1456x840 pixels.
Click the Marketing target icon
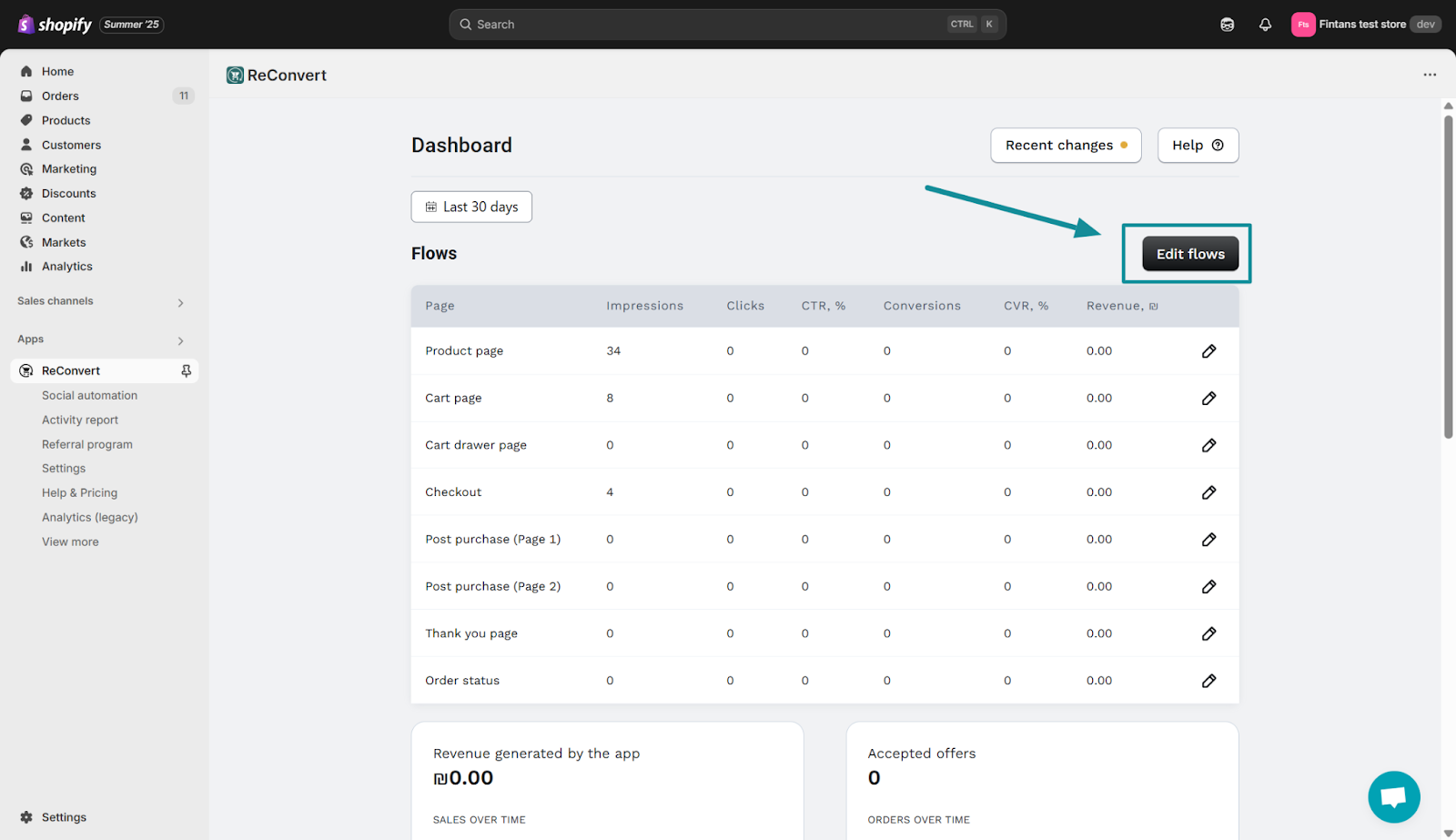coord(26,169)
